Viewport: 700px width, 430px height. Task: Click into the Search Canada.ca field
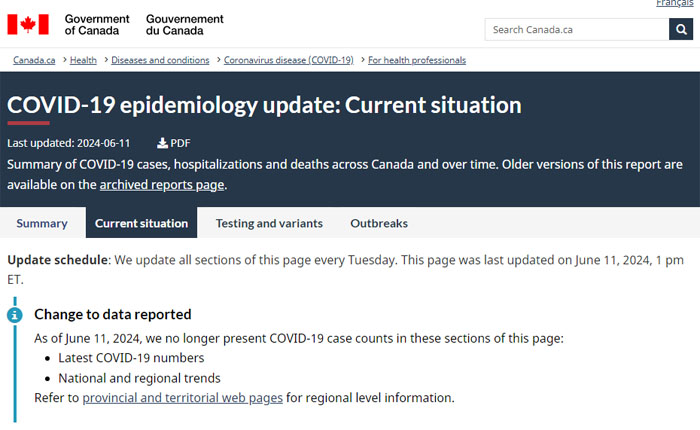[x=576, y=29]
